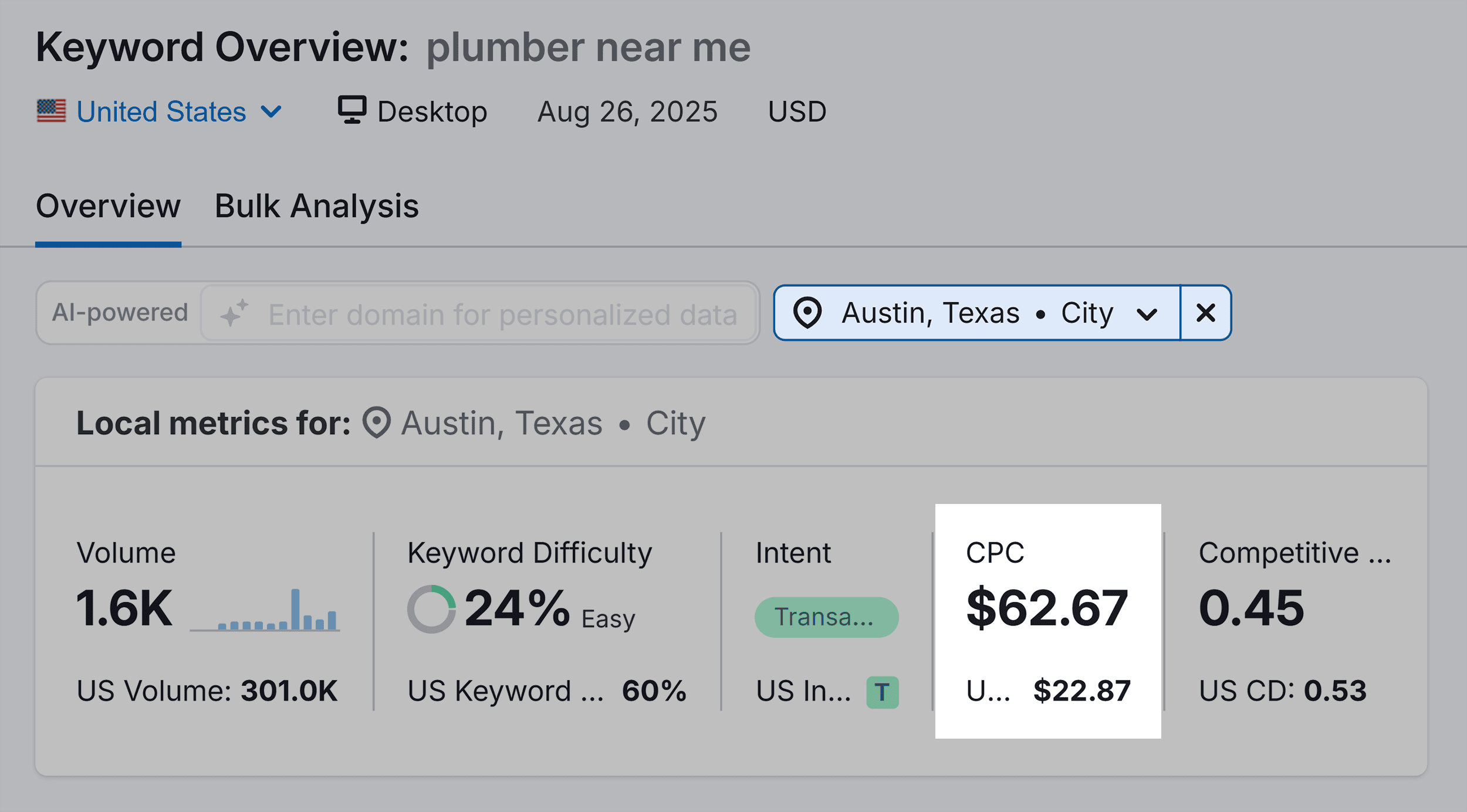The image size is (1467, 812).
Task: Click the location pin in the Austin filter
Action: click(x=807, y=313)
